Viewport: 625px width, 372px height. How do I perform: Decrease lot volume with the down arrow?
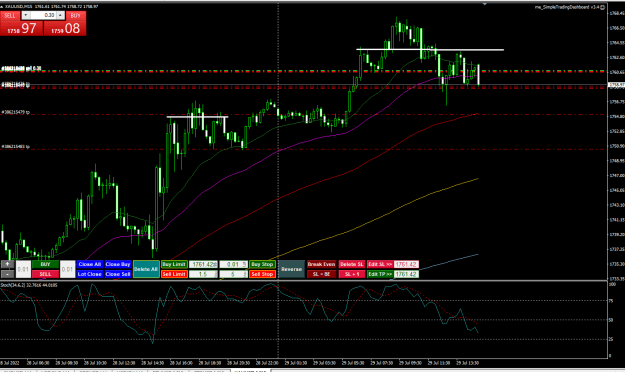point(26,15)
